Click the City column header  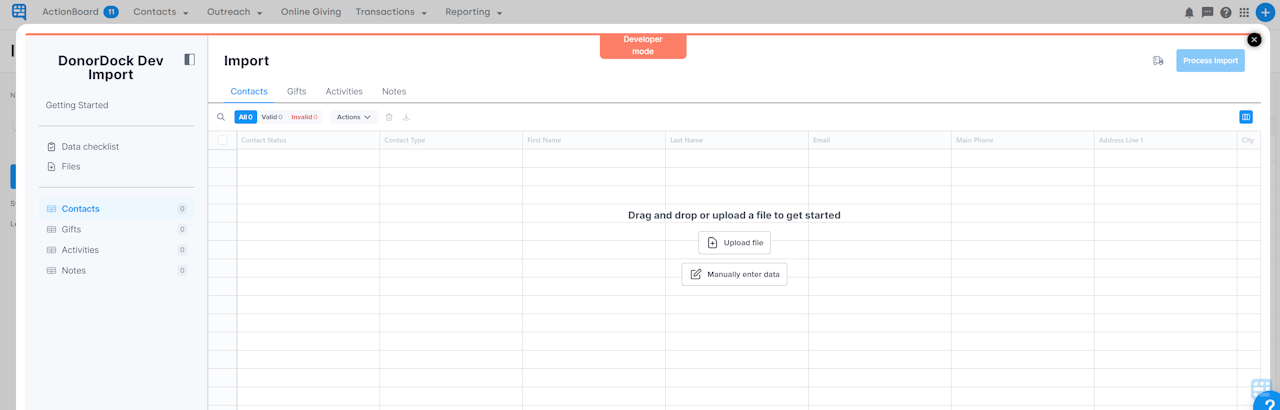pyautogui.click(x=1249, y=140)
